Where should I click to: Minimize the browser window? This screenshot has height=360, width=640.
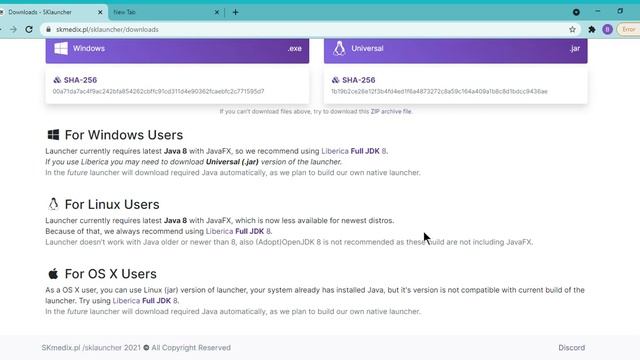coord(598,11)
